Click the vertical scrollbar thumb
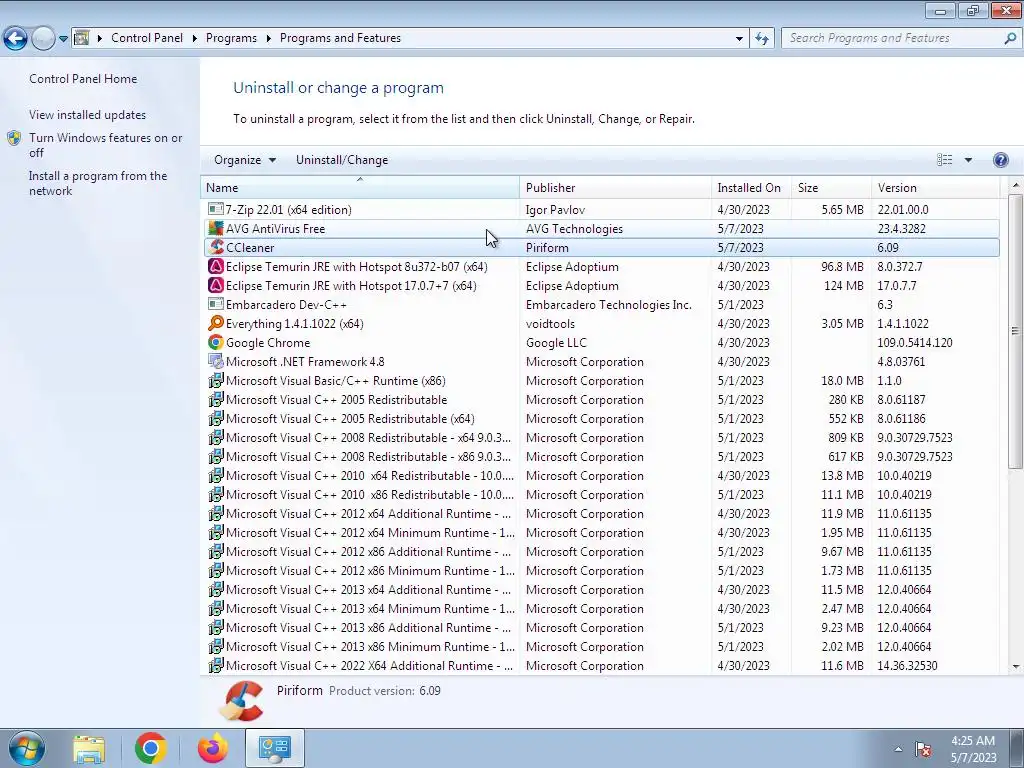 tap(1015, 331)
